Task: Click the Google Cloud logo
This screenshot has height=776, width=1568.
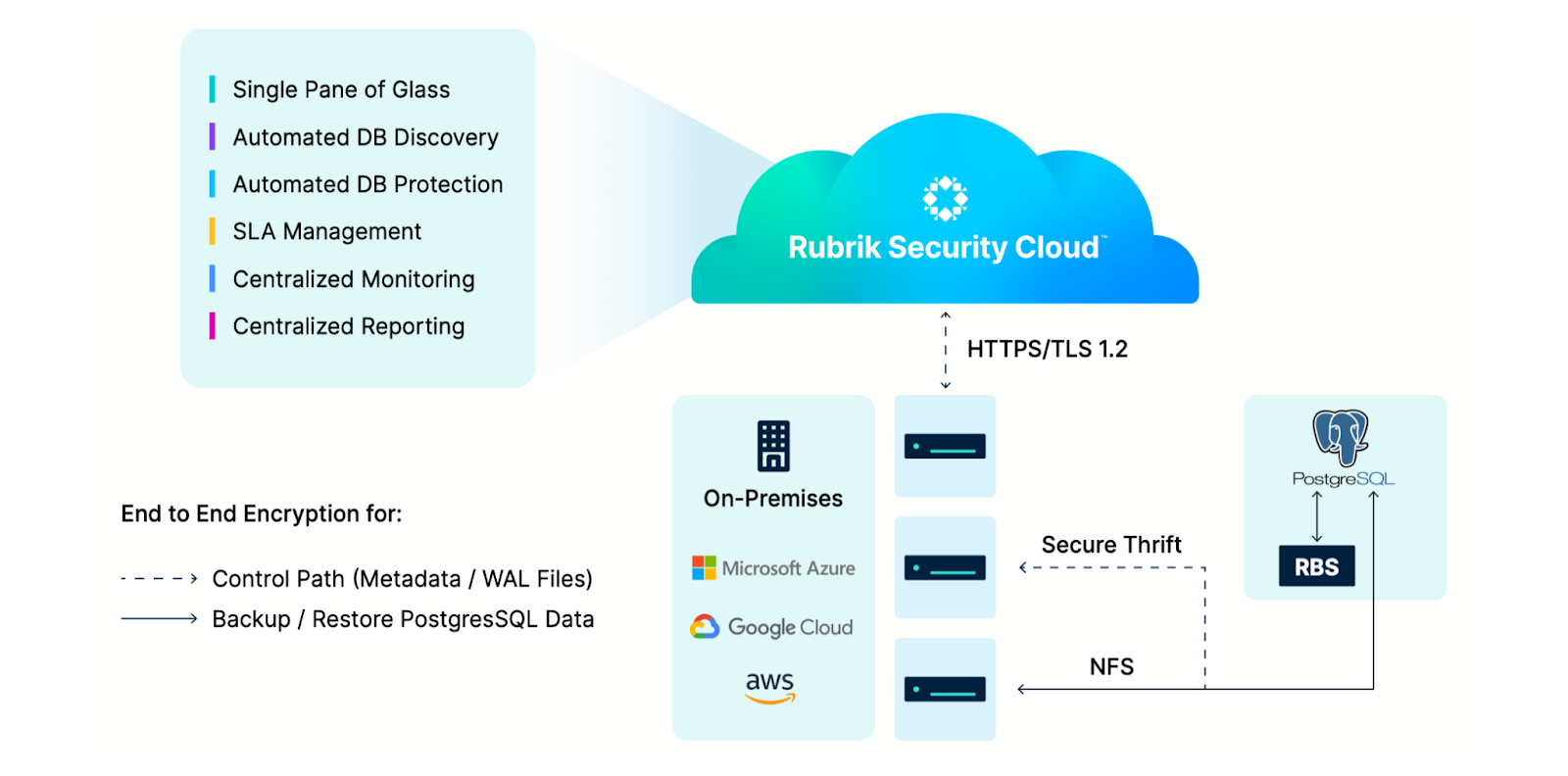Action: coord(771,627)
